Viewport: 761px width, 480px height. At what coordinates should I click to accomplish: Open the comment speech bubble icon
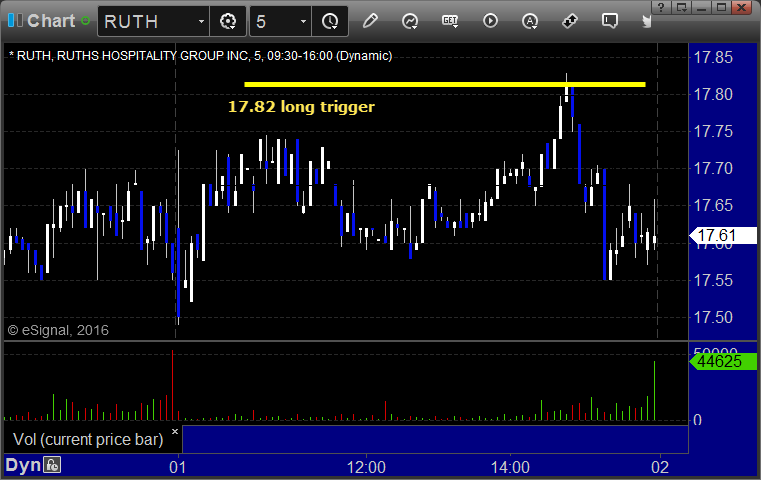(610, 21)
